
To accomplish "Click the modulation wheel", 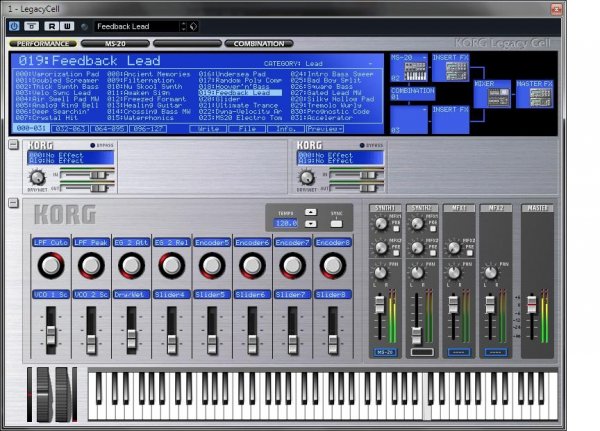I will pos(62,394).
